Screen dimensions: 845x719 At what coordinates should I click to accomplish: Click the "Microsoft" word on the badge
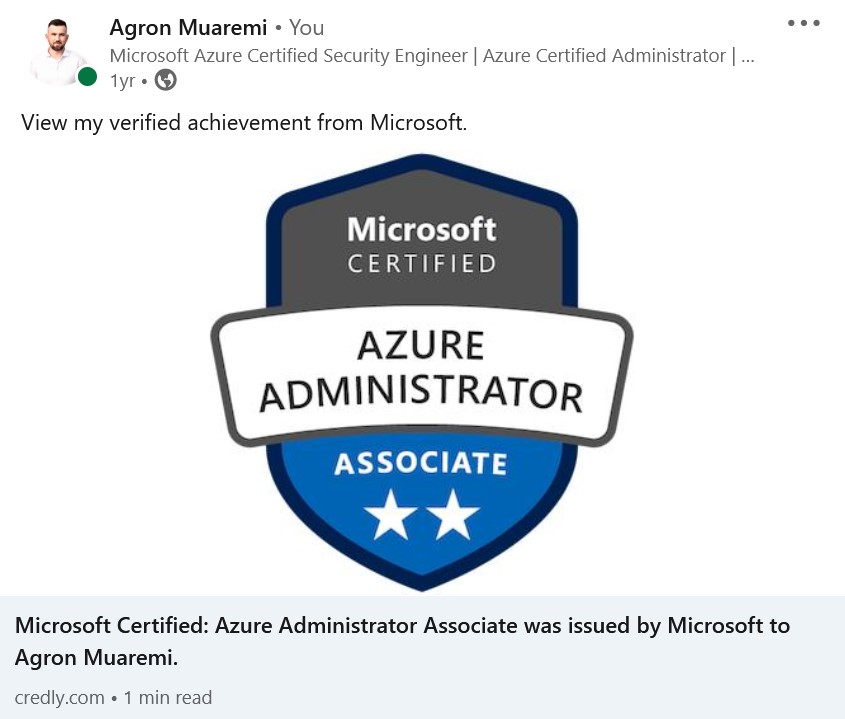421,229
